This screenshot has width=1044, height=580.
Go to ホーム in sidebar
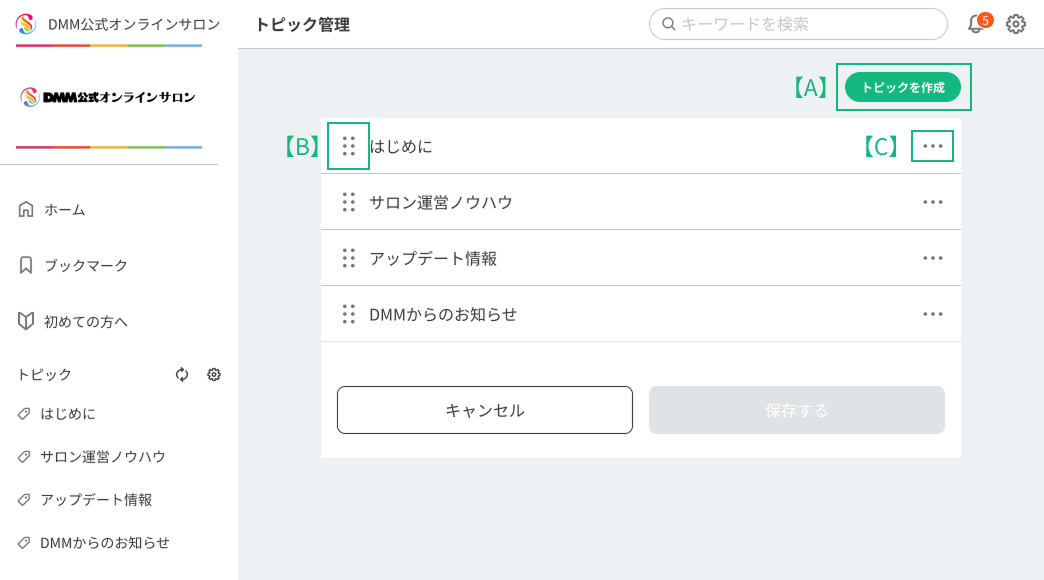[x=64, y=209]
